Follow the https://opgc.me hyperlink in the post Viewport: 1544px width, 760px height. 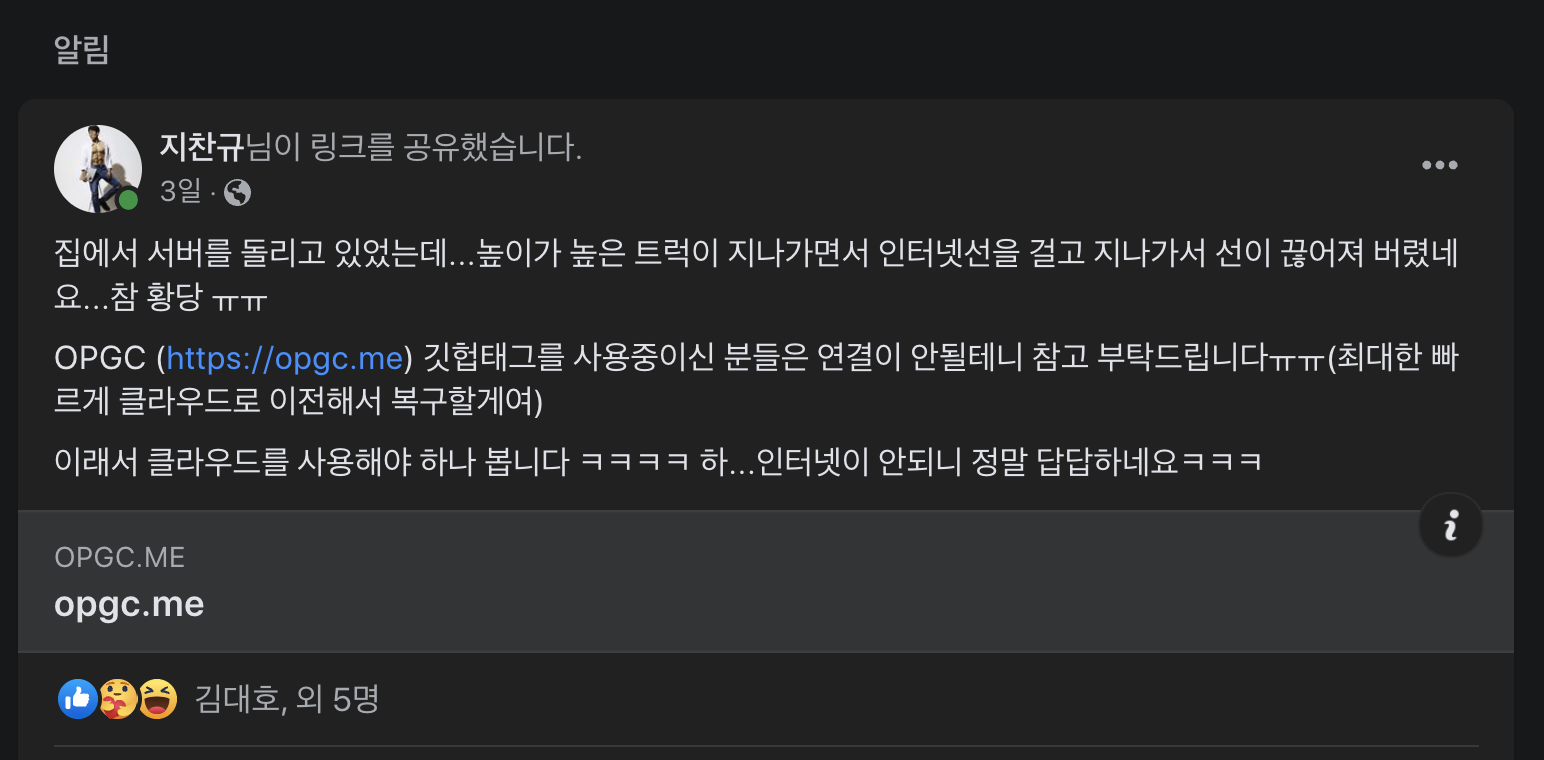coord(284,358)
